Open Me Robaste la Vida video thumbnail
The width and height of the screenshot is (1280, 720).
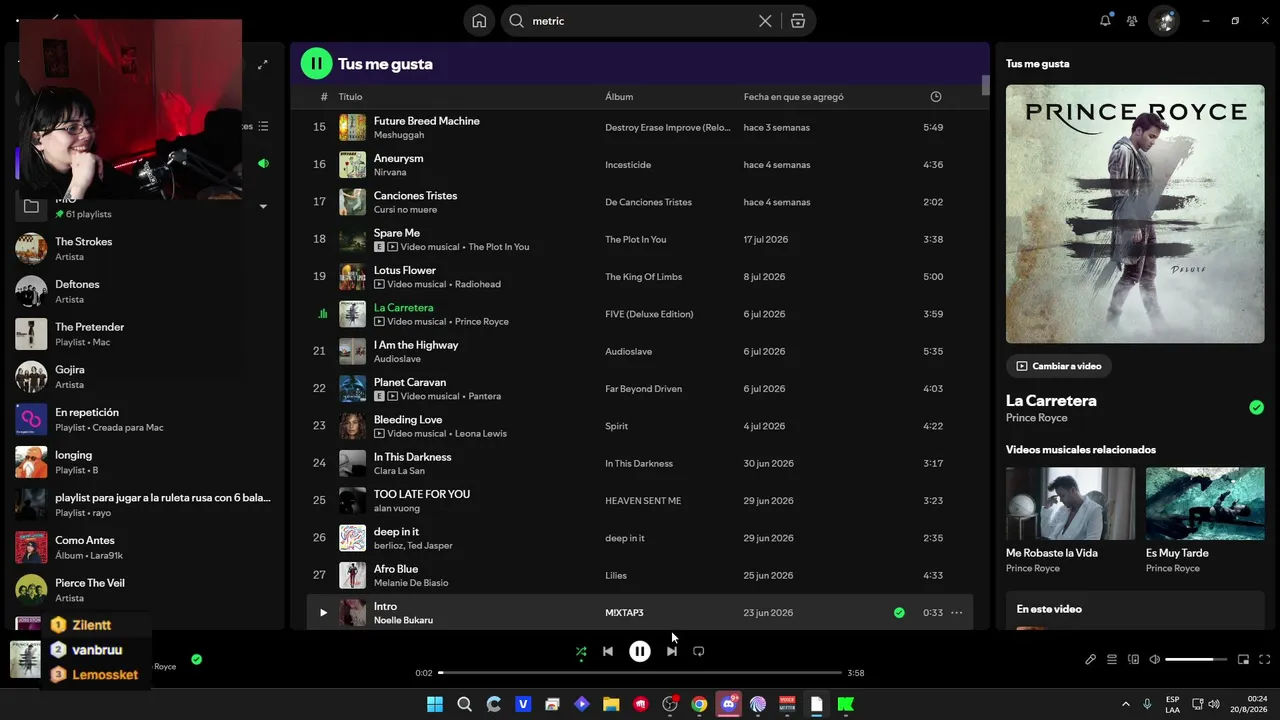click(x=1070, y=504)
